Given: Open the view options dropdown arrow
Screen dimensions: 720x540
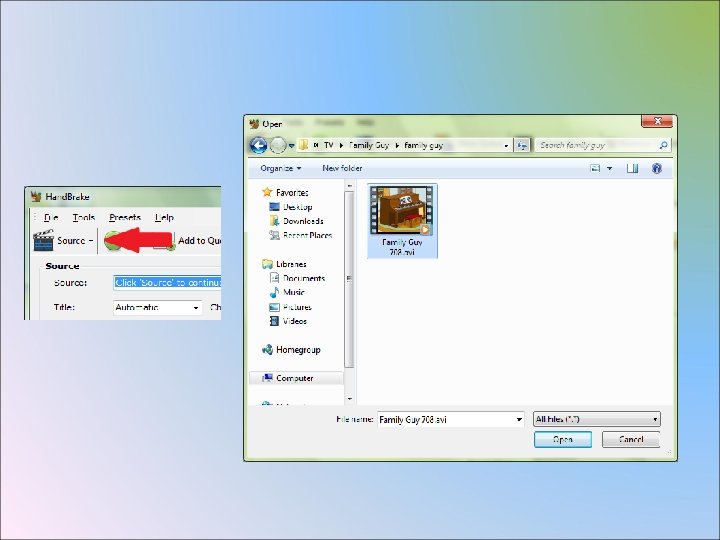Looking at the screenshot, I should click(609, 169).
